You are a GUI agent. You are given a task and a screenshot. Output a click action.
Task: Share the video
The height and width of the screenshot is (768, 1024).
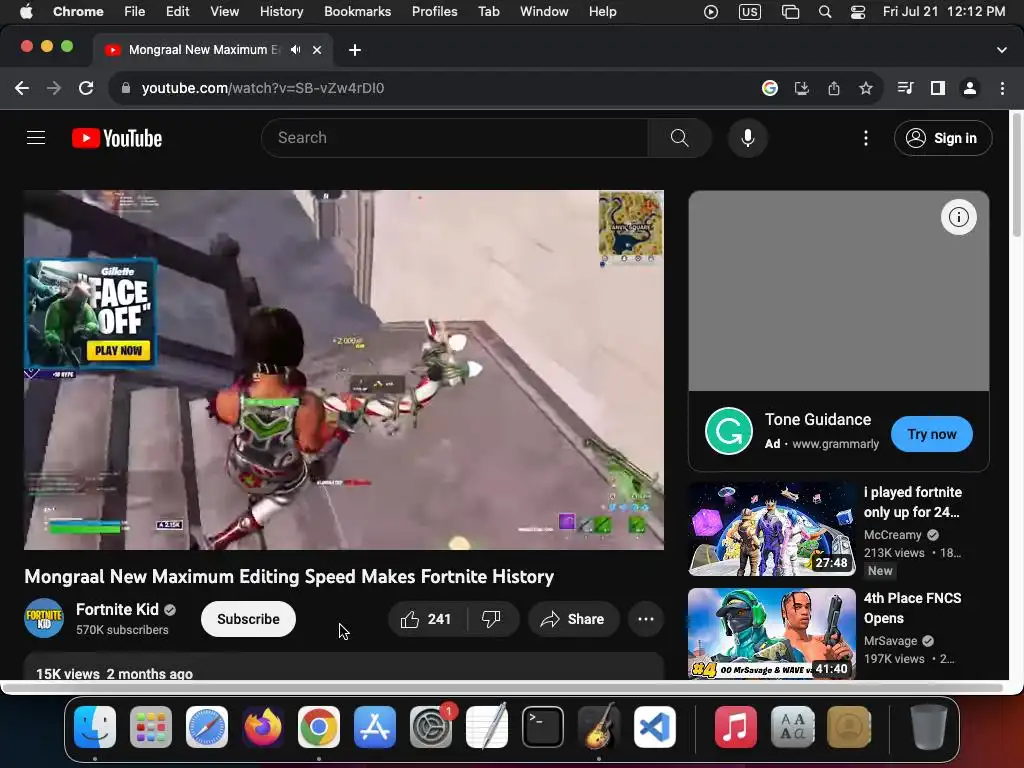point(573,619)
